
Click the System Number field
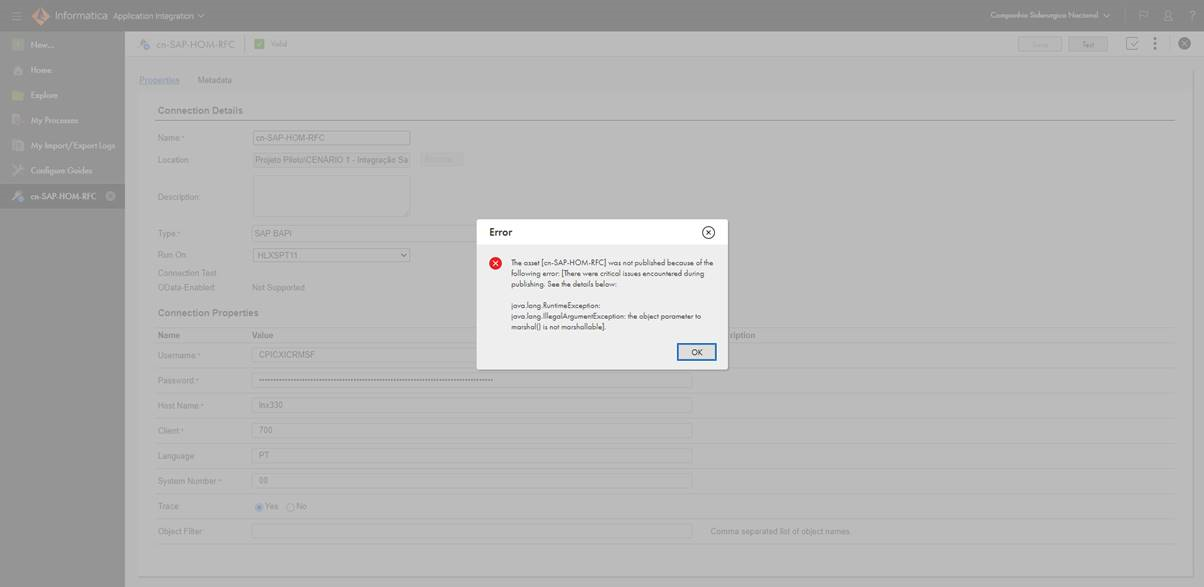[472, 481]
